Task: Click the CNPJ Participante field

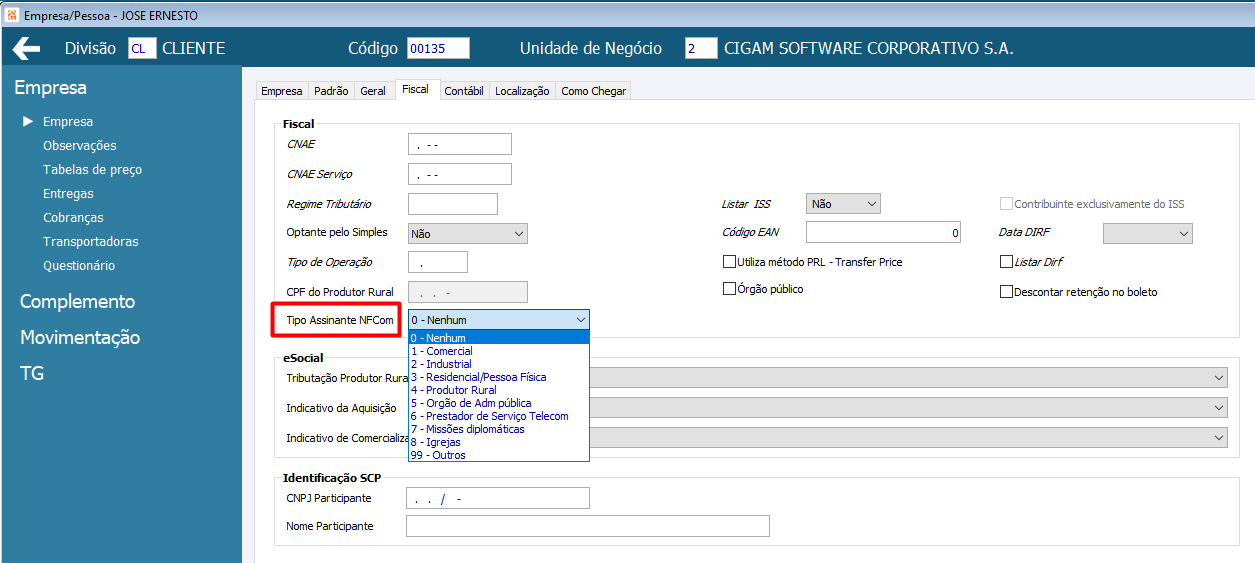Action: (x=498, y=498)
